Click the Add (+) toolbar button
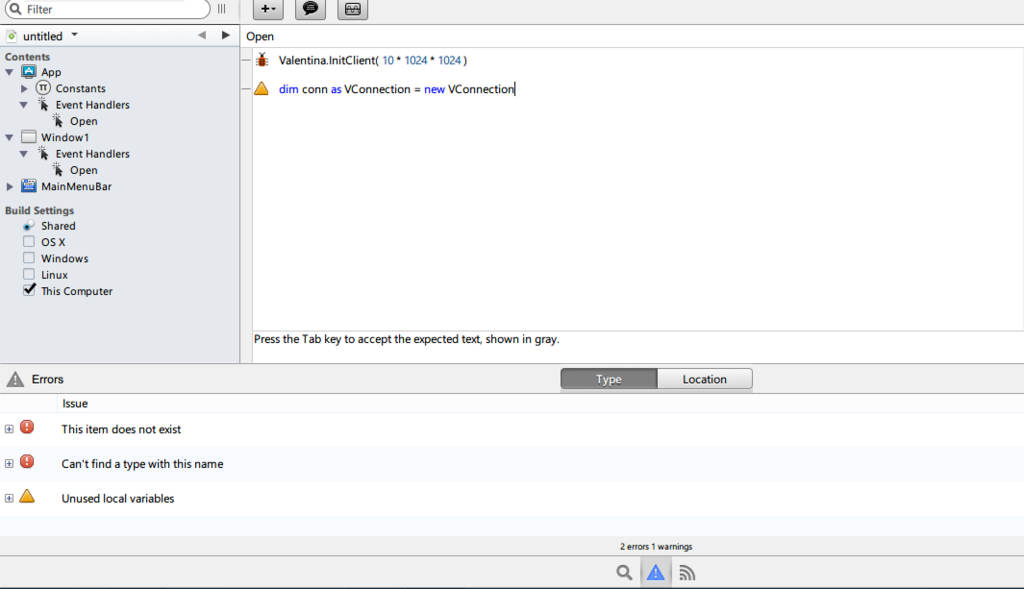This screenshot has width=1024, height=589. [268, 9]
